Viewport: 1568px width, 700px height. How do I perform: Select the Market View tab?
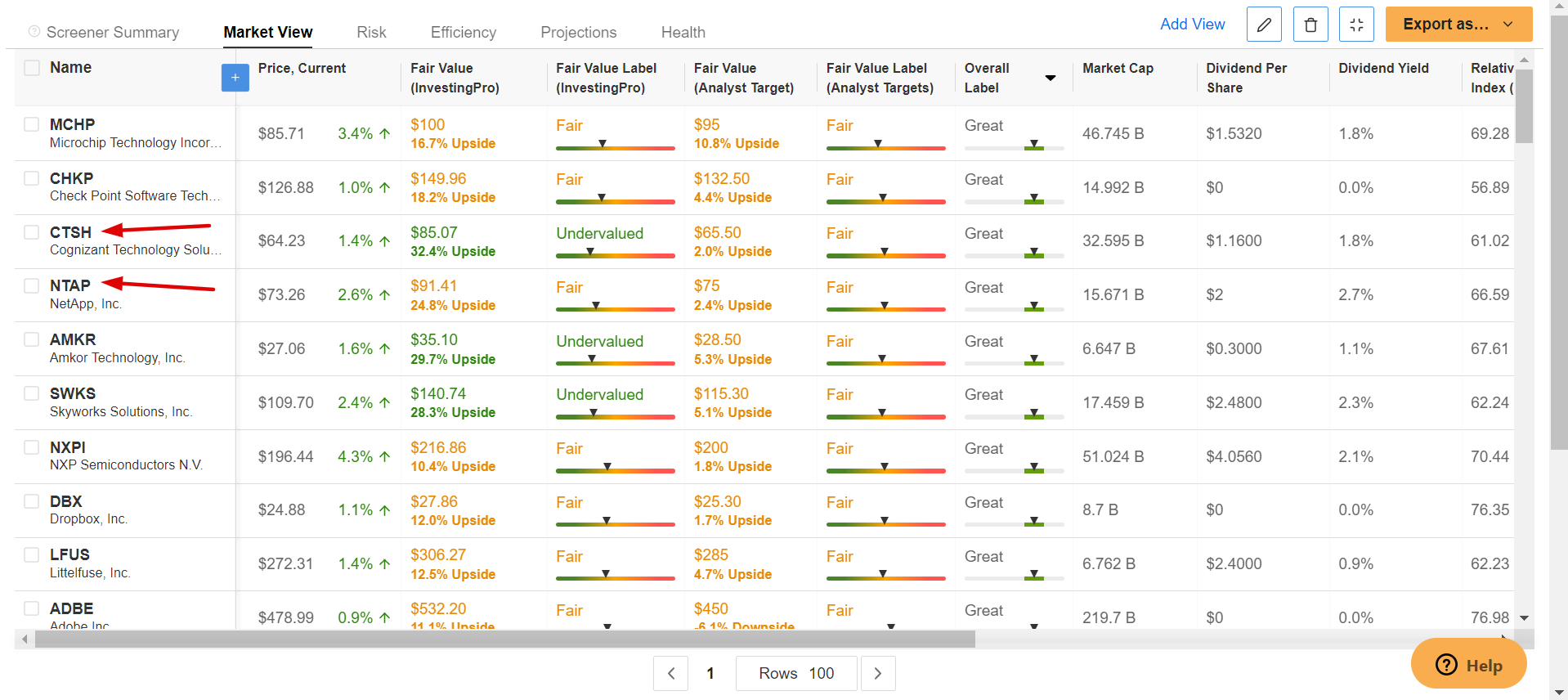[x=268, y=32]
